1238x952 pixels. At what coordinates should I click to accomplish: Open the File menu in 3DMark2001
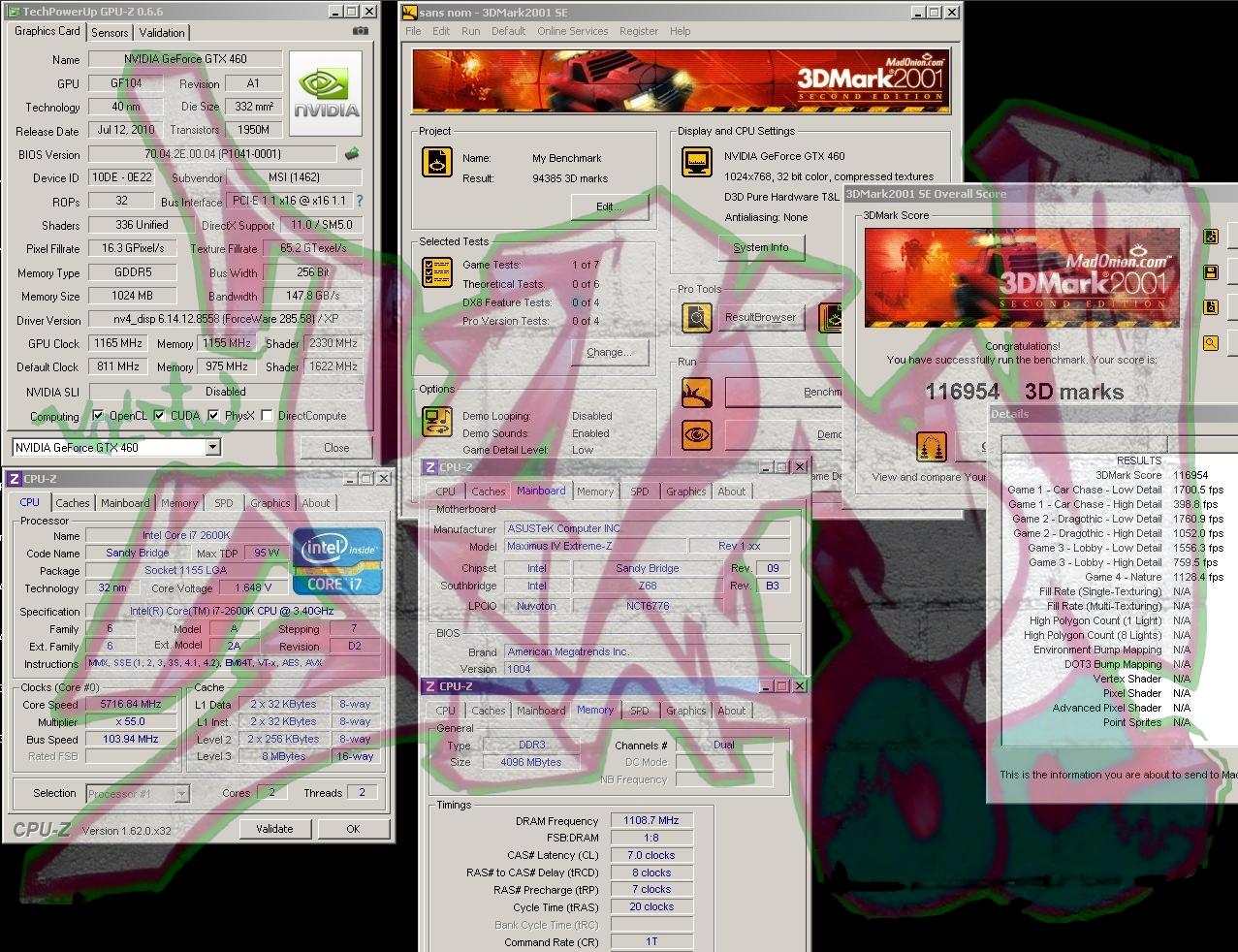click(x=413, y=31)
